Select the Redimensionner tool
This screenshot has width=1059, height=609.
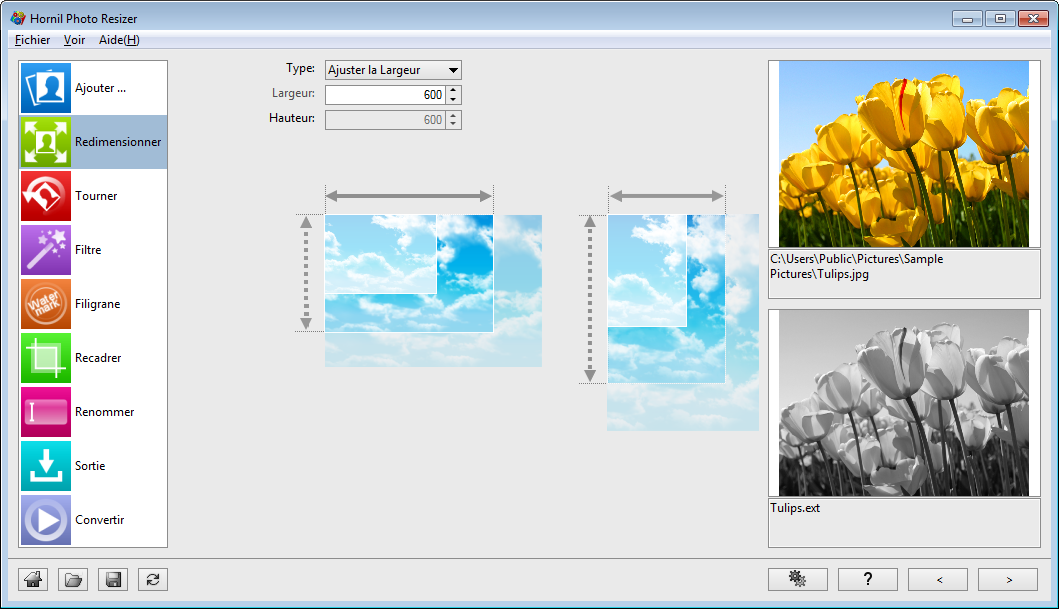[x=92, y=141]
